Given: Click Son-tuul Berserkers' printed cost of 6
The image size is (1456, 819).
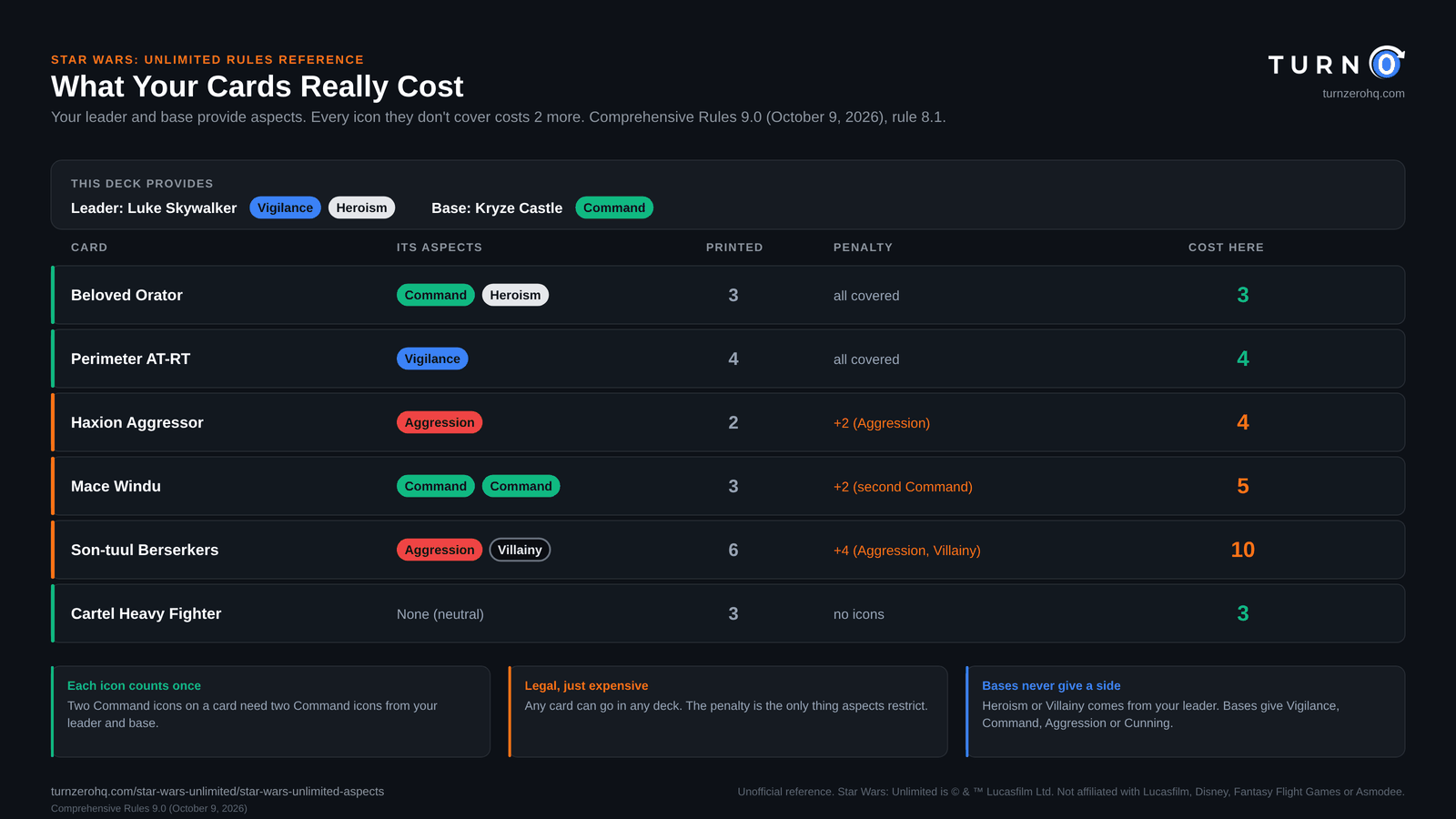Looking at the screenshot, I should (733, 550).
